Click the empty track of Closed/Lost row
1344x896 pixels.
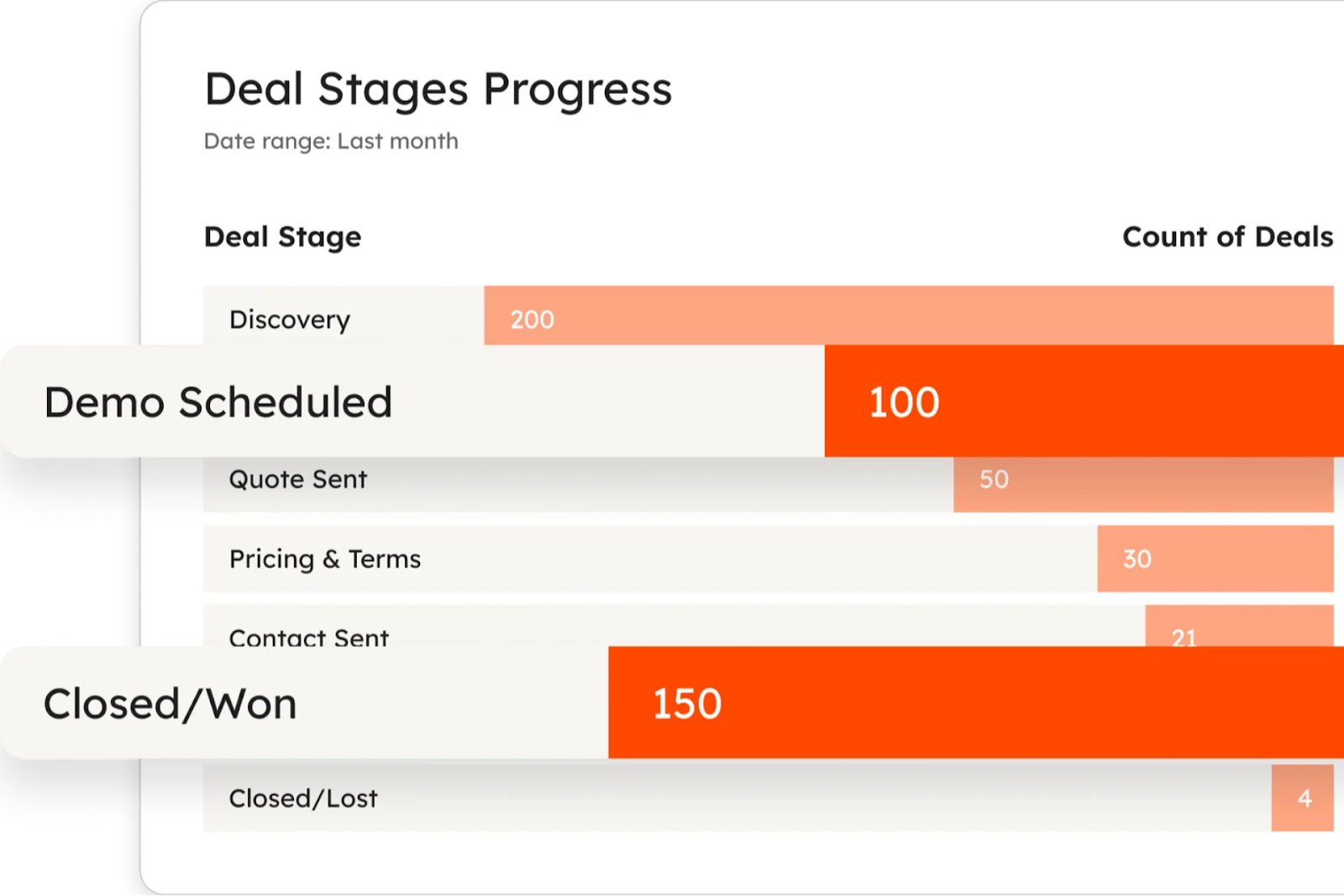click(823, 799)
